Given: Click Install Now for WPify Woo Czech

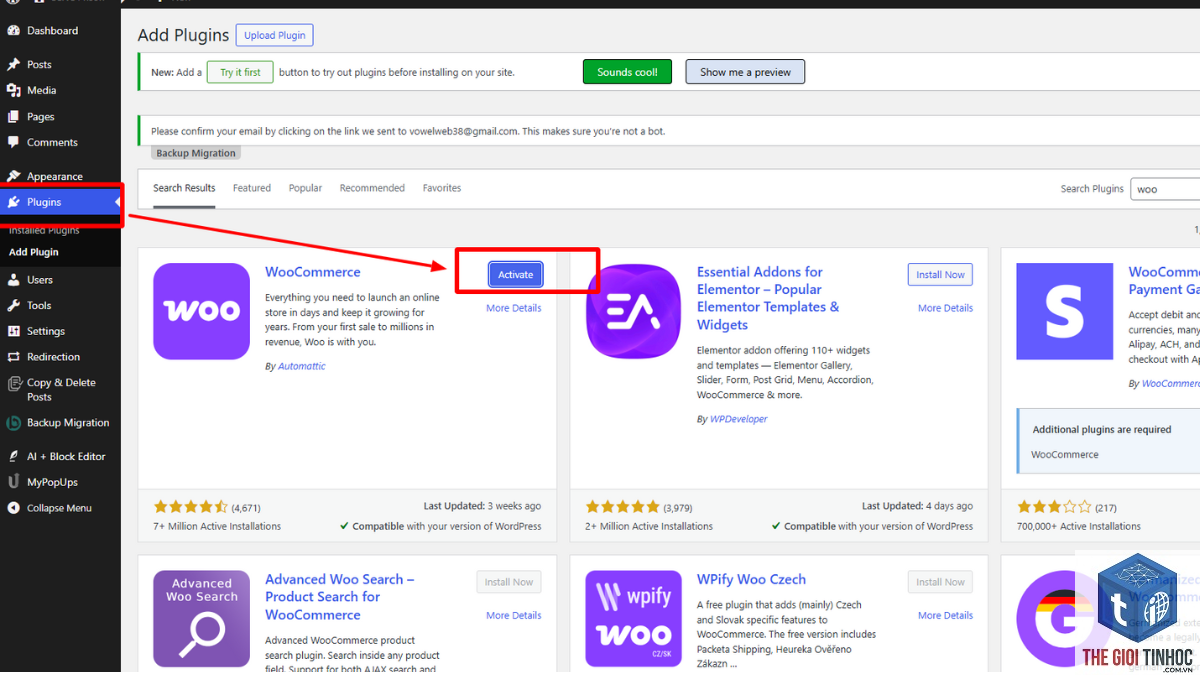Looking at the screenshot, I should (940, 582).
